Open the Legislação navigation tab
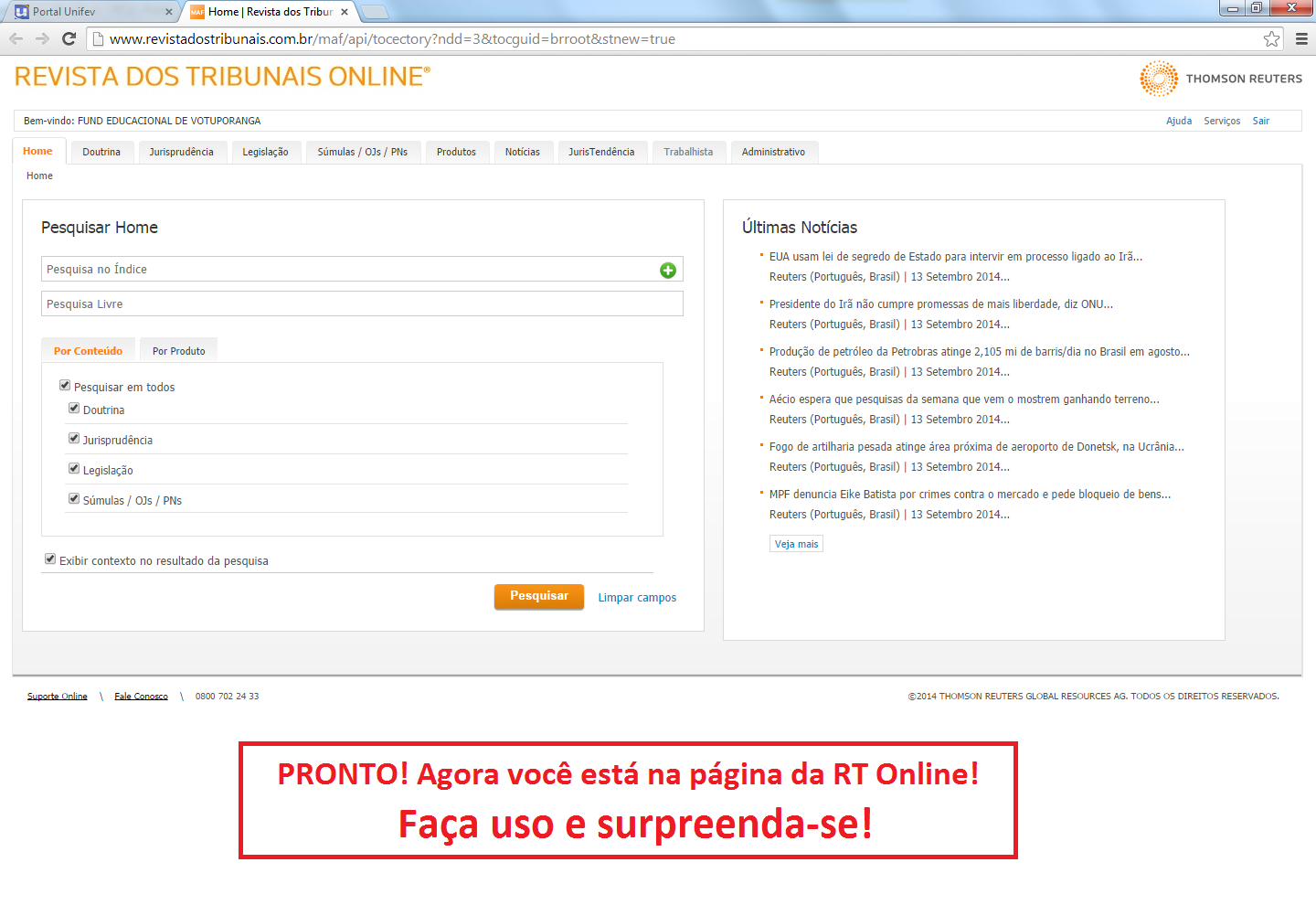This screenshot has height=905, width=1316. 265,152
